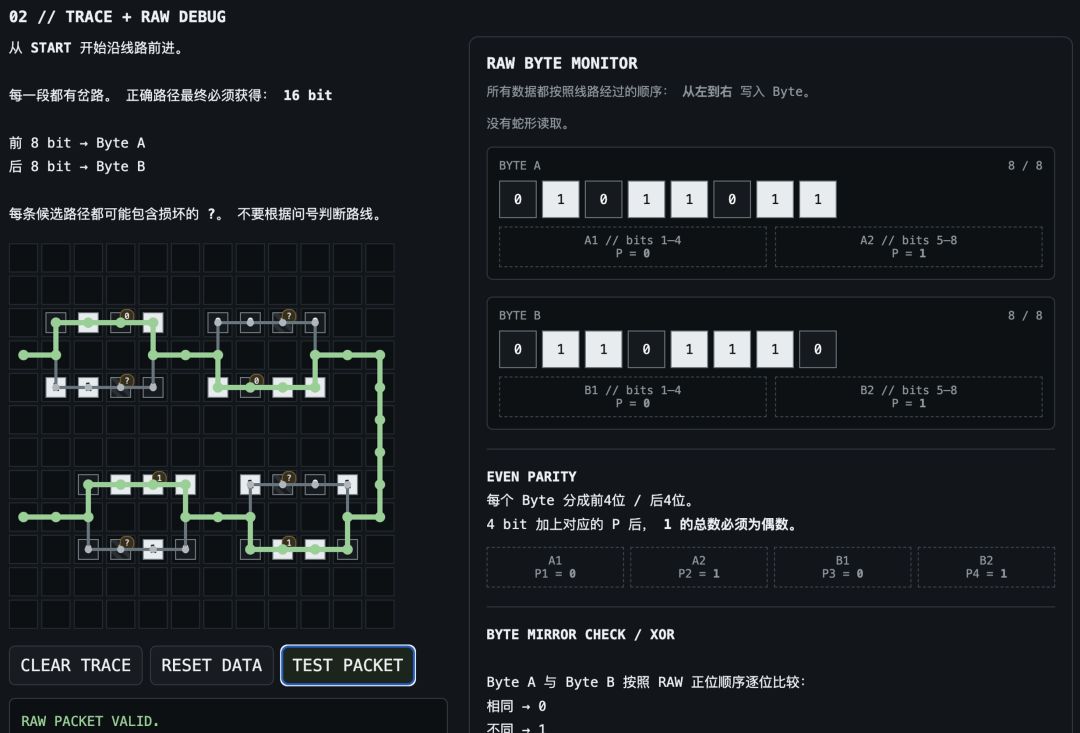Select the "A2 // bits 5–8" parity box

pyautogui.click(x=908, y=247)
